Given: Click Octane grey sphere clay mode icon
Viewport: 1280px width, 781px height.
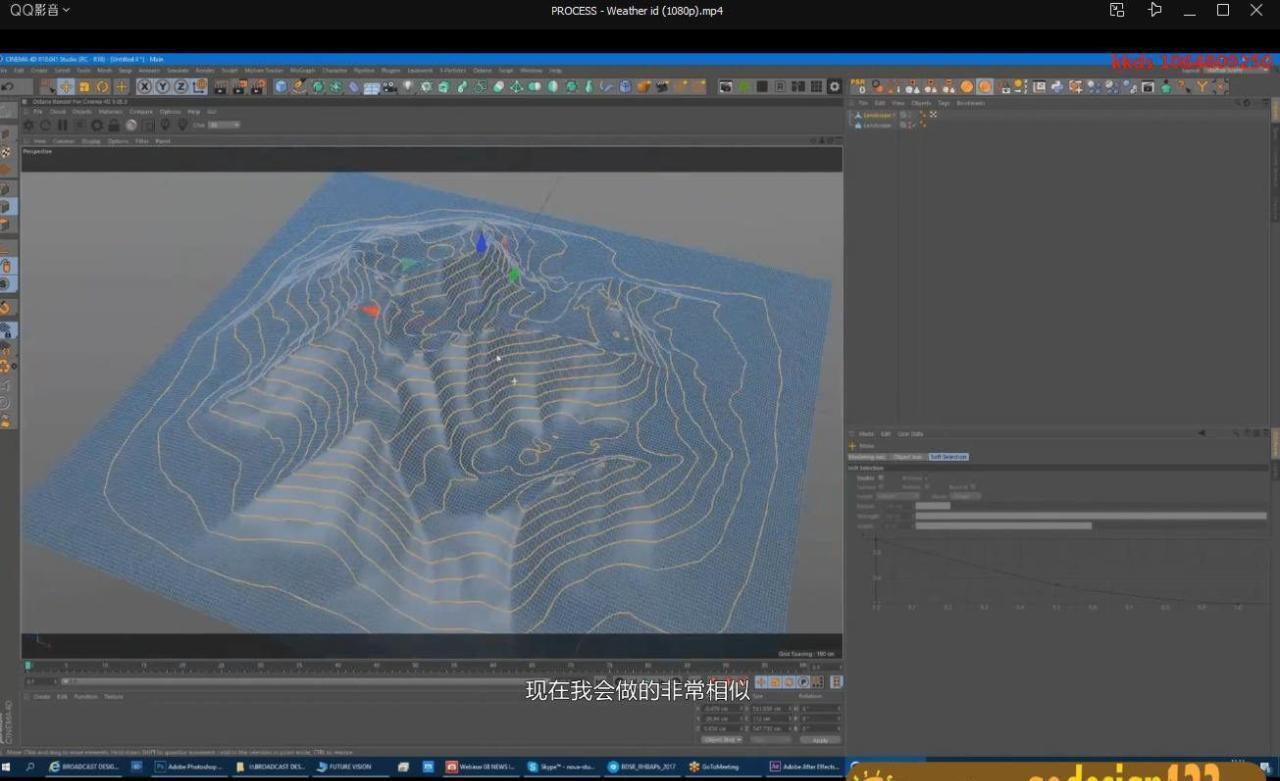Looking at the screenshot, I should click(131, 125).
